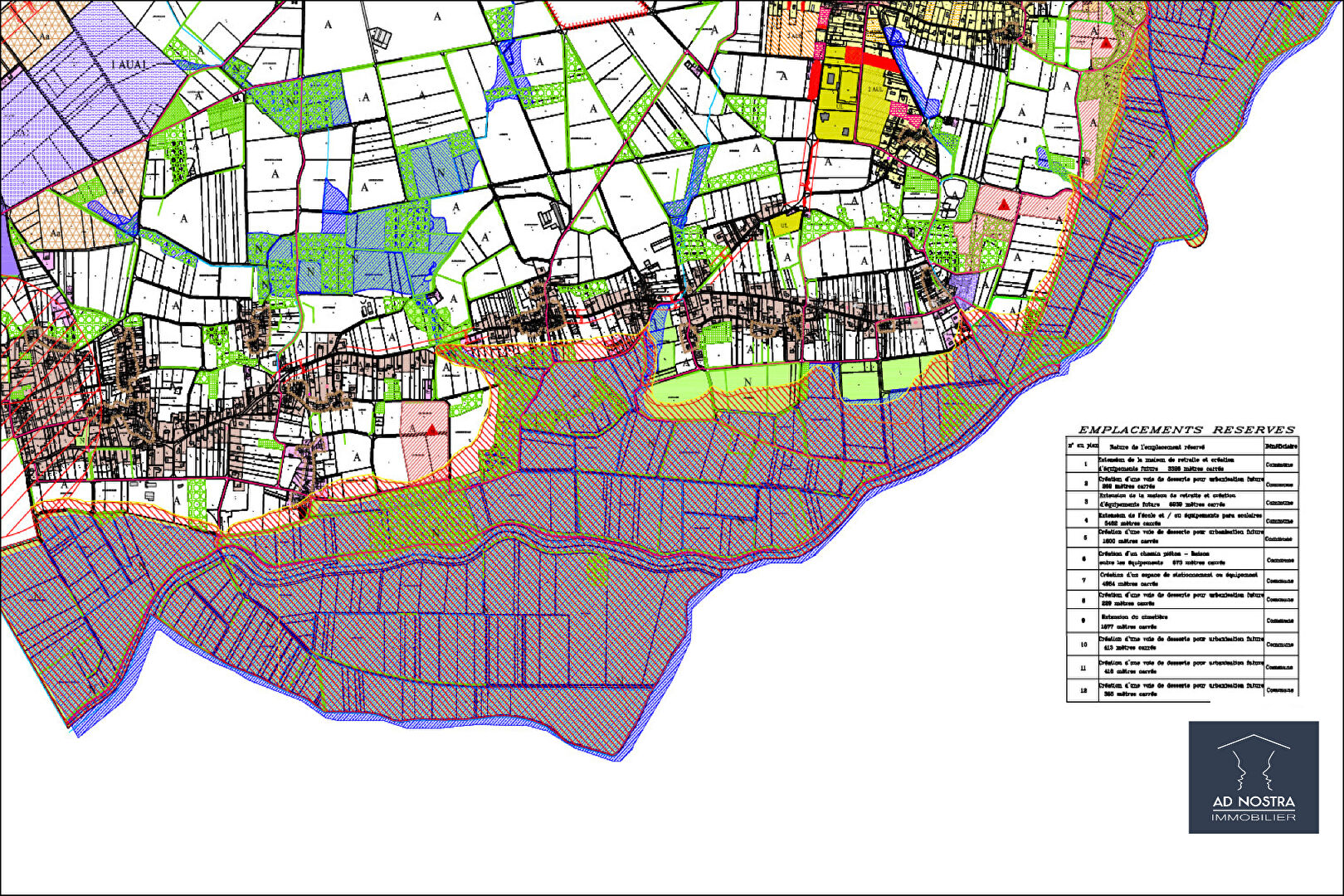Click the 1 AUAL label in the purple zone
Image resolution: width=1344 pixels, height=896 pixels.
(x=129, y=65)
